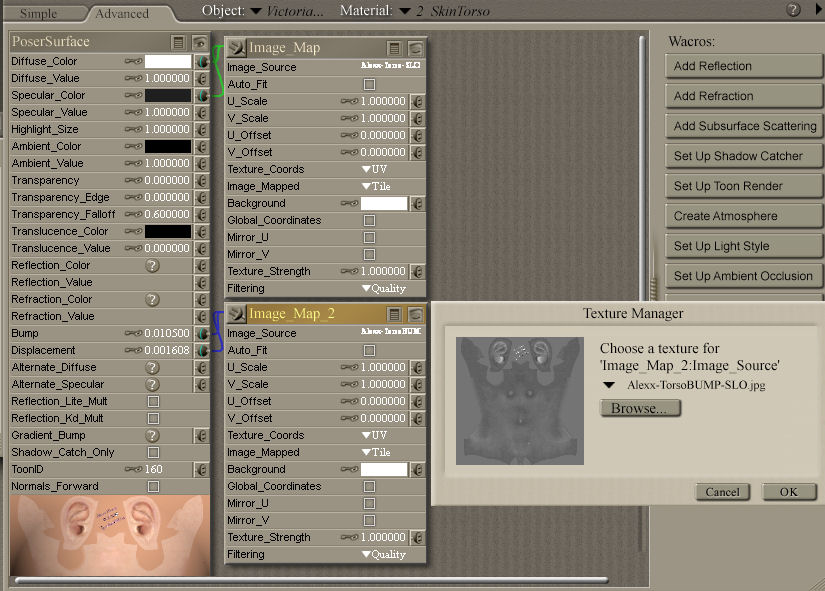This screenshot has height=591, width=825.
Task: Open the texture file dropdown in Texture Manager
Action: click(609, 384)
